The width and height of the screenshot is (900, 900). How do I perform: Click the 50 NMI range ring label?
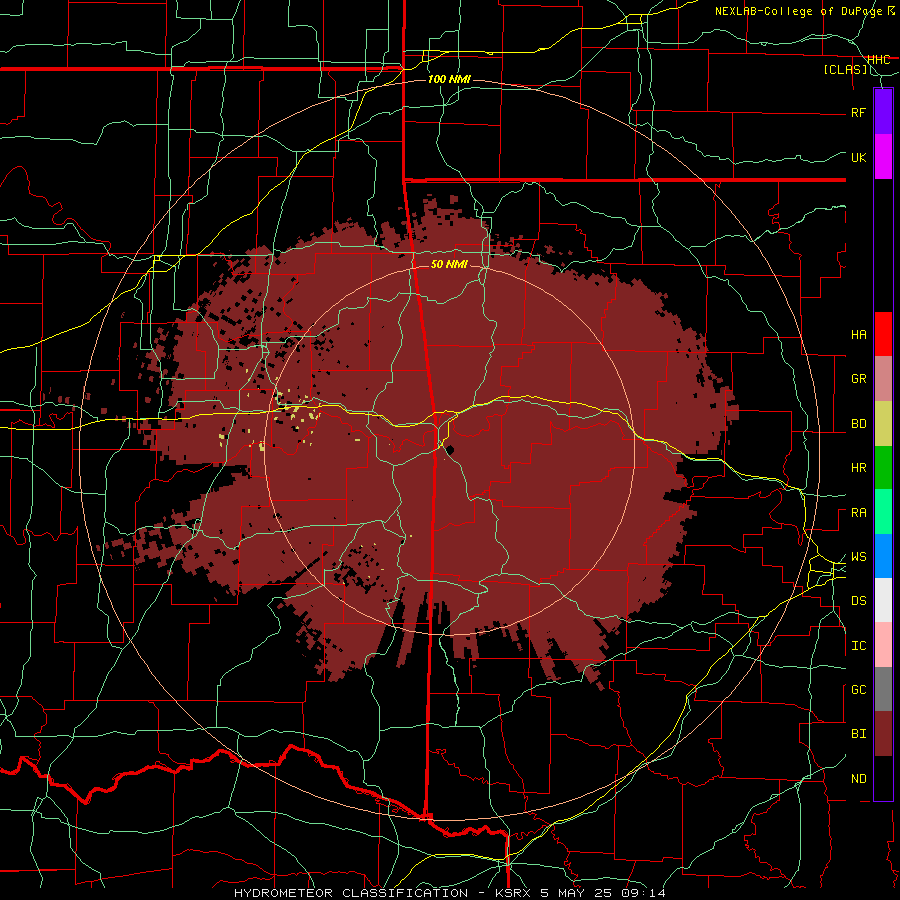pyautogui.click(x=449, y=264)
